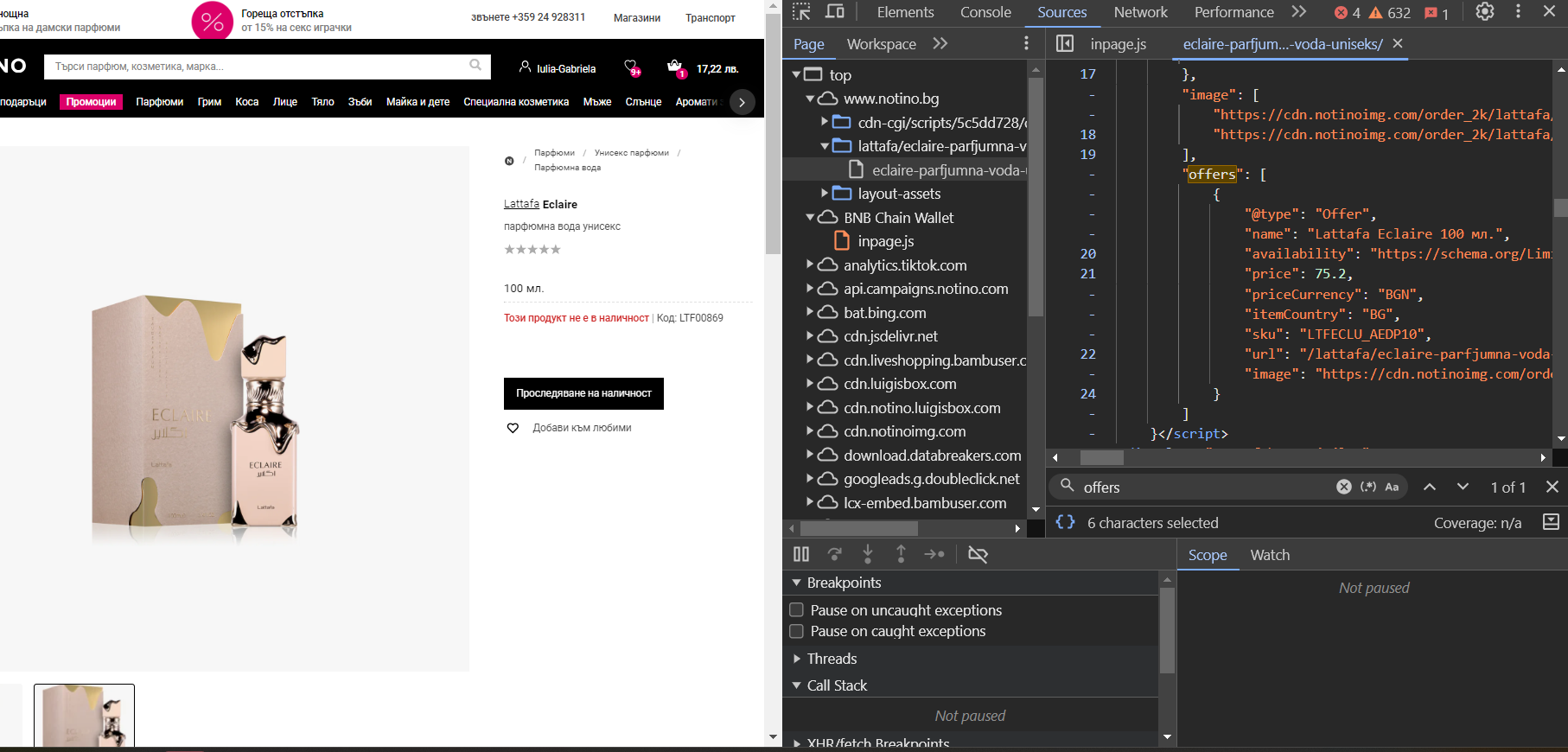Image resolution: width=1568 pixels, height=752 pixels.
Task: Activate the inspect element picker icon
Action: click(801, 12)
